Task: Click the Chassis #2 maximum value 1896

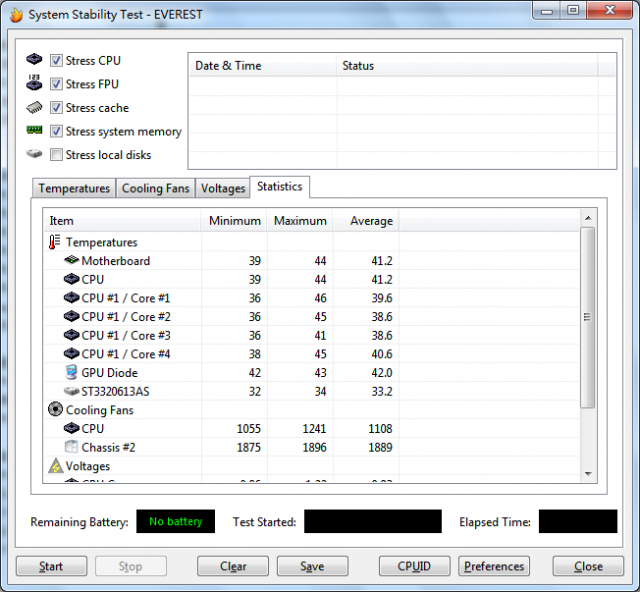Action: (314, 447)
